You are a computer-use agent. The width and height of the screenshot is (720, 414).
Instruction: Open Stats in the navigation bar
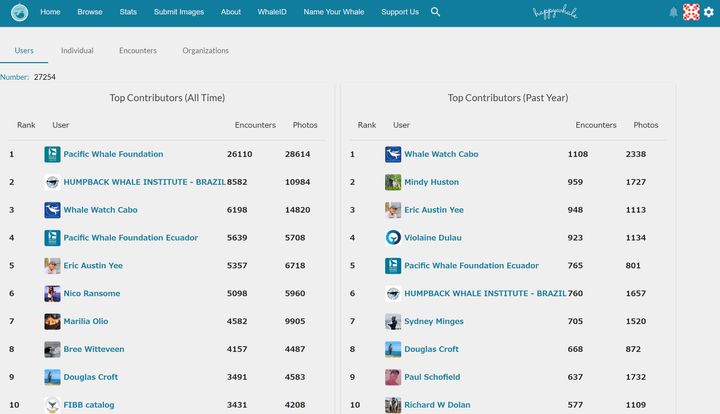(128, 12)
